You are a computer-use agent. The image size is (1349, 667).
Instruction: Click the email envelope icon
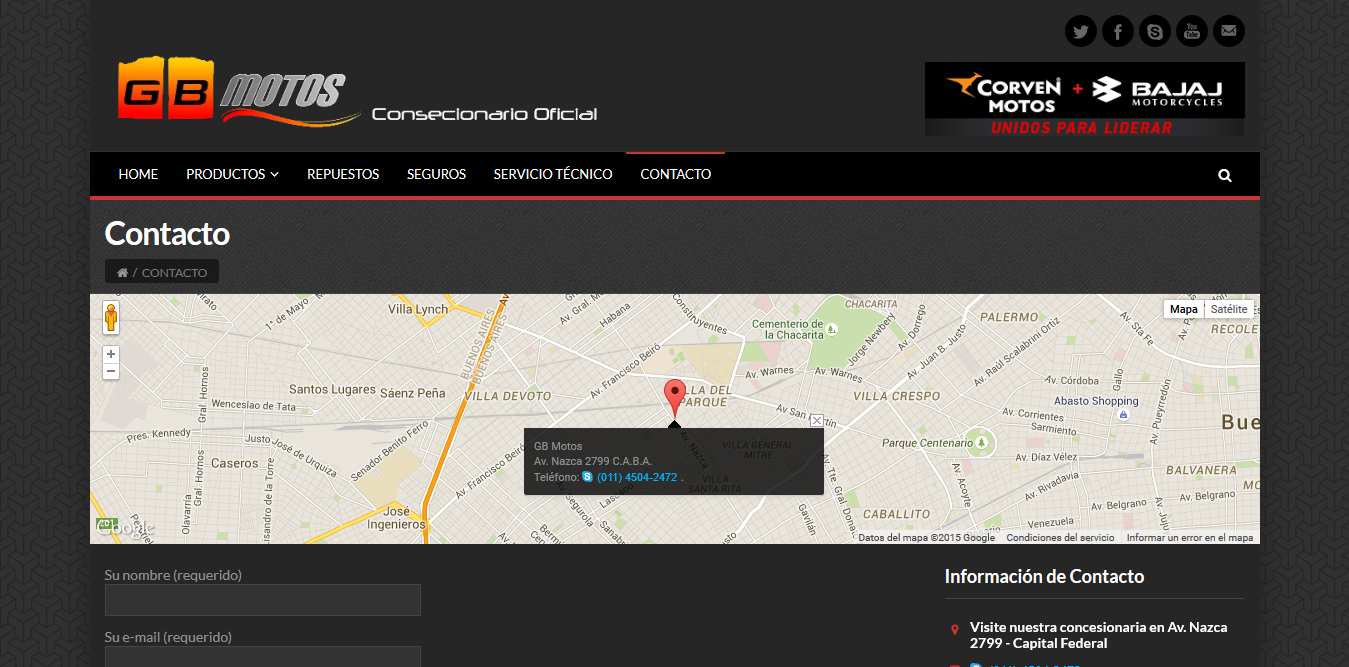(x=1229, y=31)
